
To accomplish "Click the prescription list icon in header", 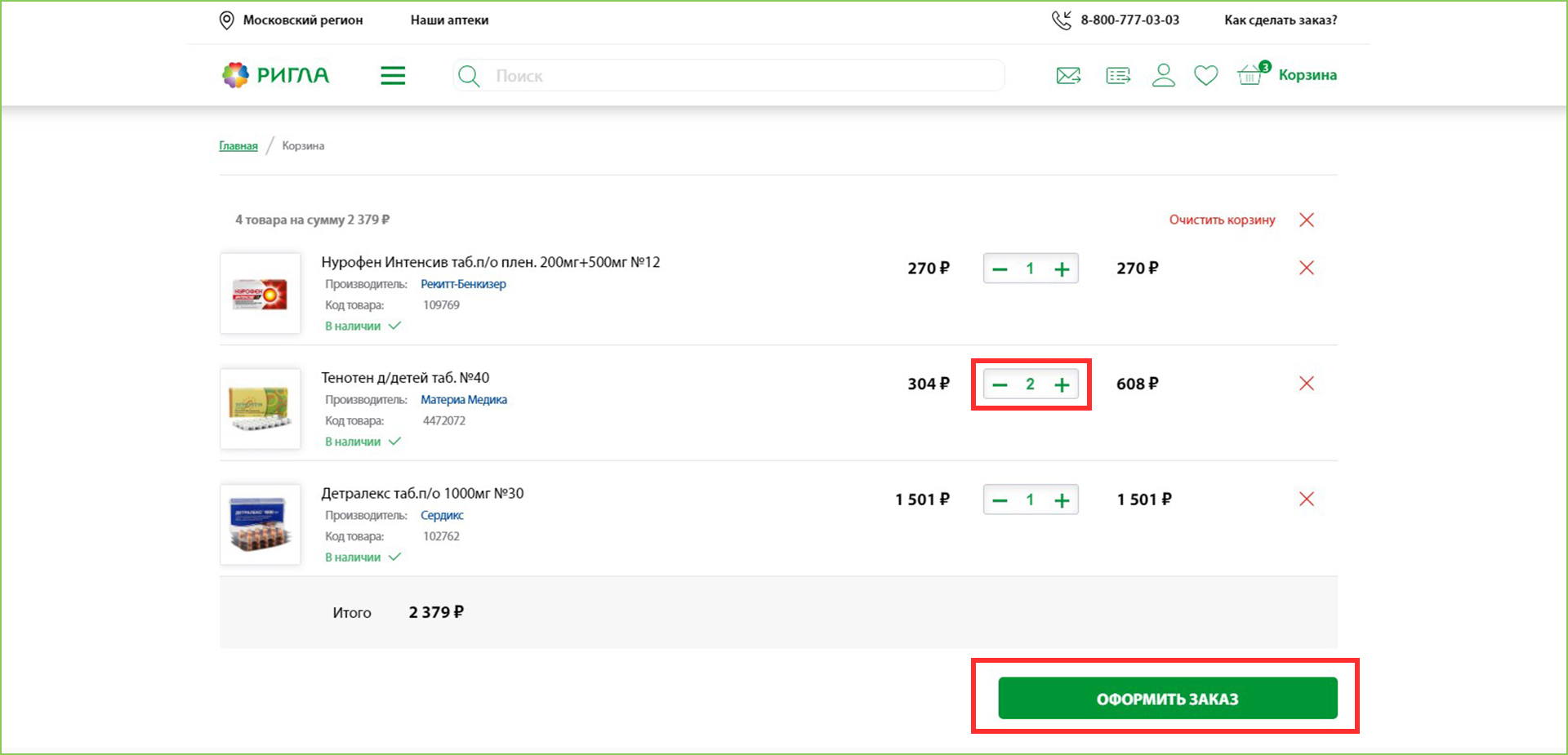I will (1118, 76).
